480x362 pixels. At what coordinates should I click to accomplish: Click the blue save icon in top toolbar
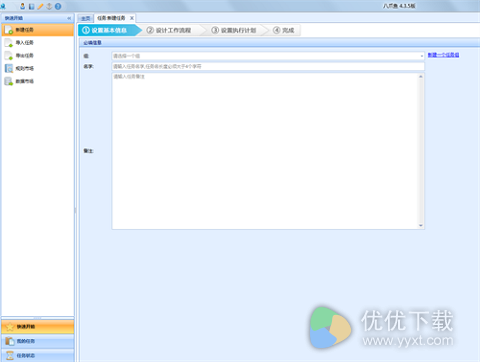pyautogui.click(x=31, y=6)
